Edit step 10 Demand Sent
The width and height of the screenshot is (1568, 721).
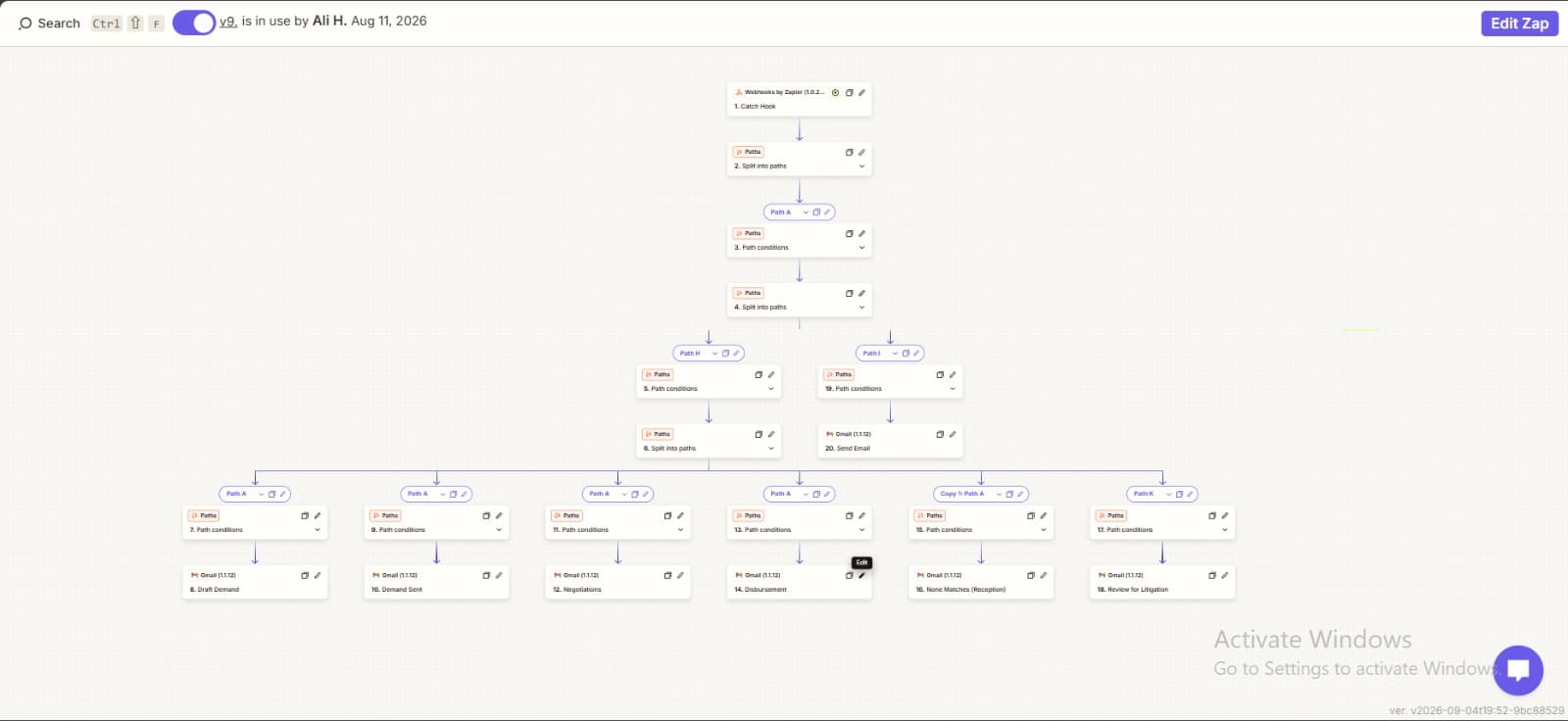tap(499, 575)
